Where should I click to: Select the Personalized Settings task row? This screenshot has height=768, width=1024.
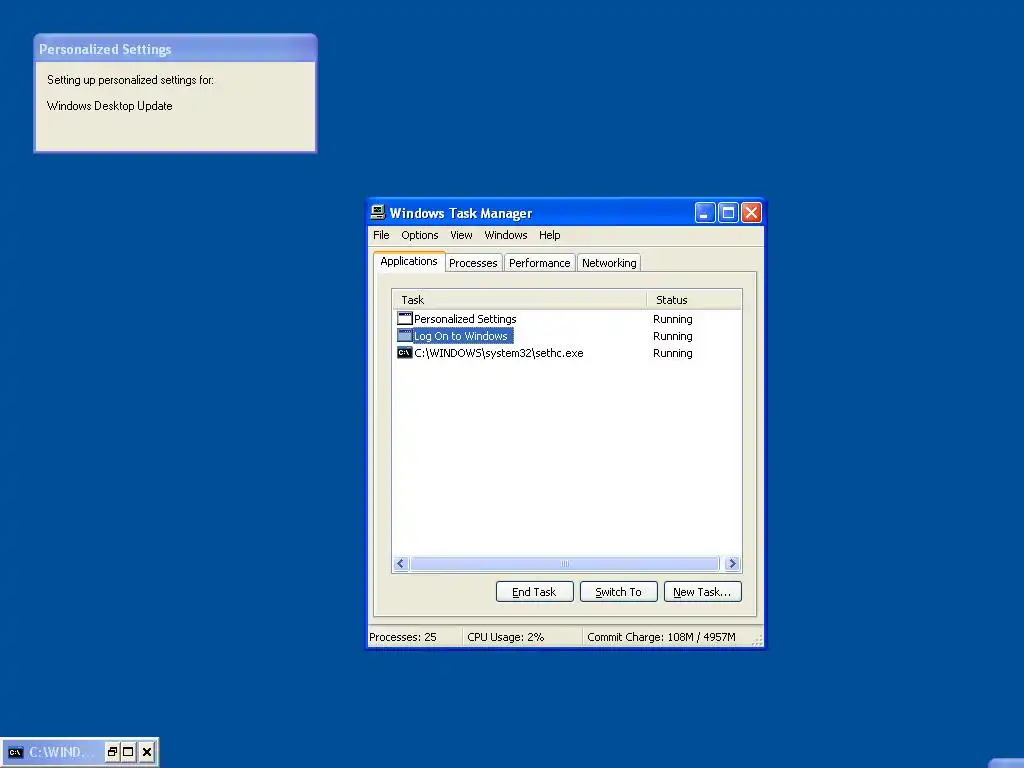pos(566,319)
